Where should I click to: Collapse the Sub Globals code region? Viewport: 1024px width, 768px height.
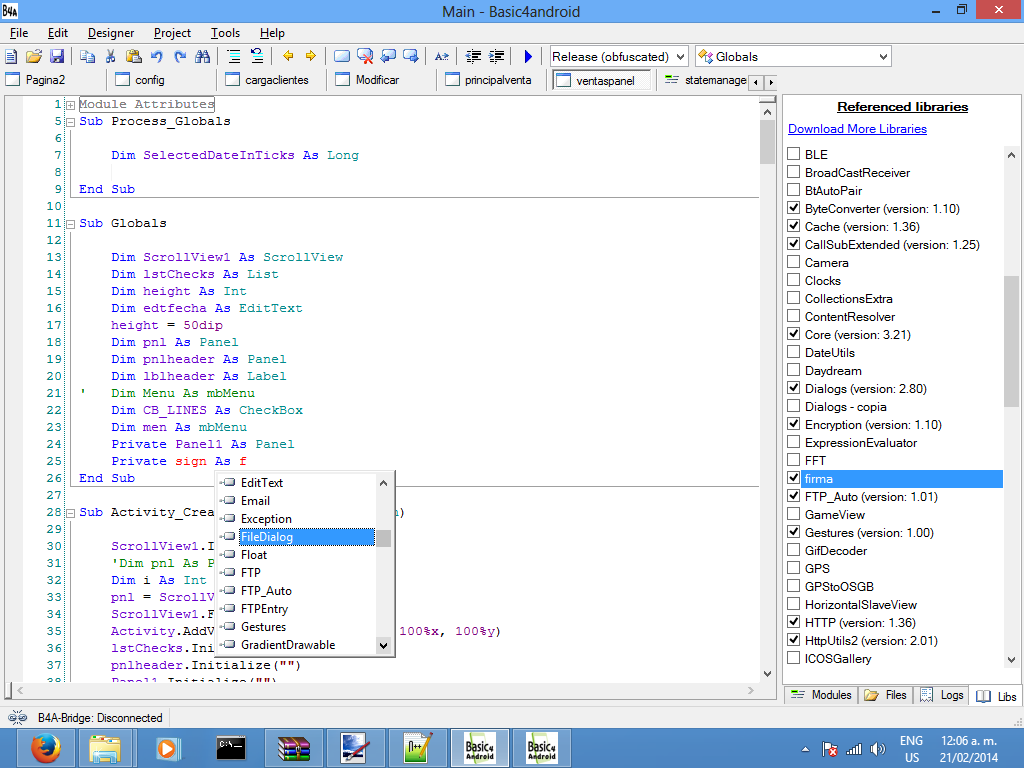[x=70, y=224]
